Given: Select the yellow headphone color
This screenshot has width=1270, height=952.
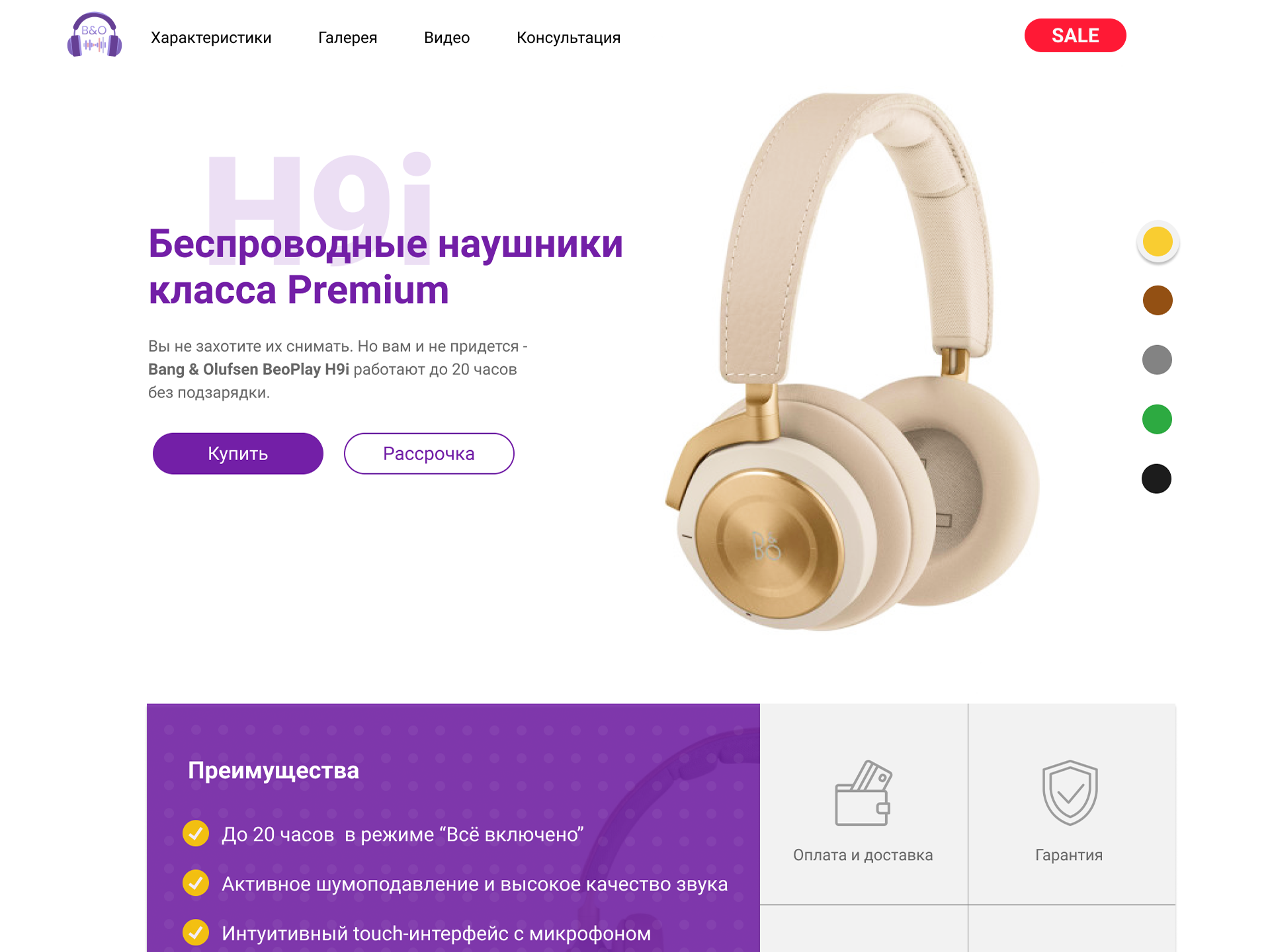Looking at the screenshot, I should pyautogui.click(x=1158, y=241).
